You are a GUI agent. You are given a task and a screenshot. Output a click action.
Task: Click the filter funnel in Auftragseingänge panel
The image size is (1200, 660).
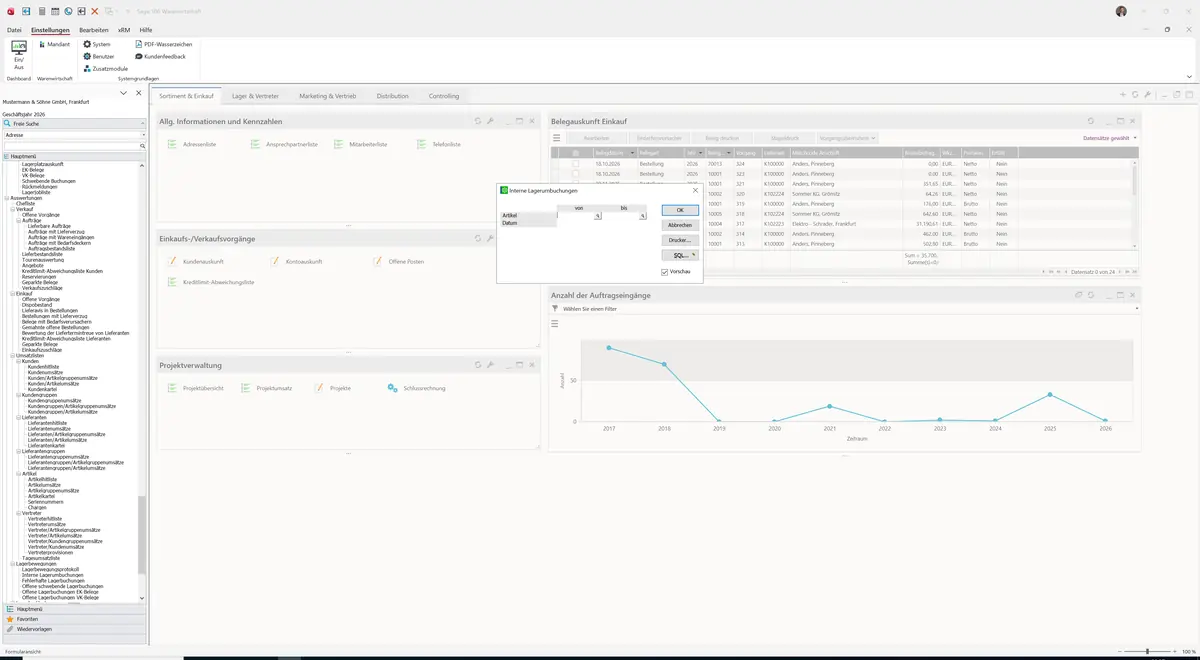[x=555, y=309]
